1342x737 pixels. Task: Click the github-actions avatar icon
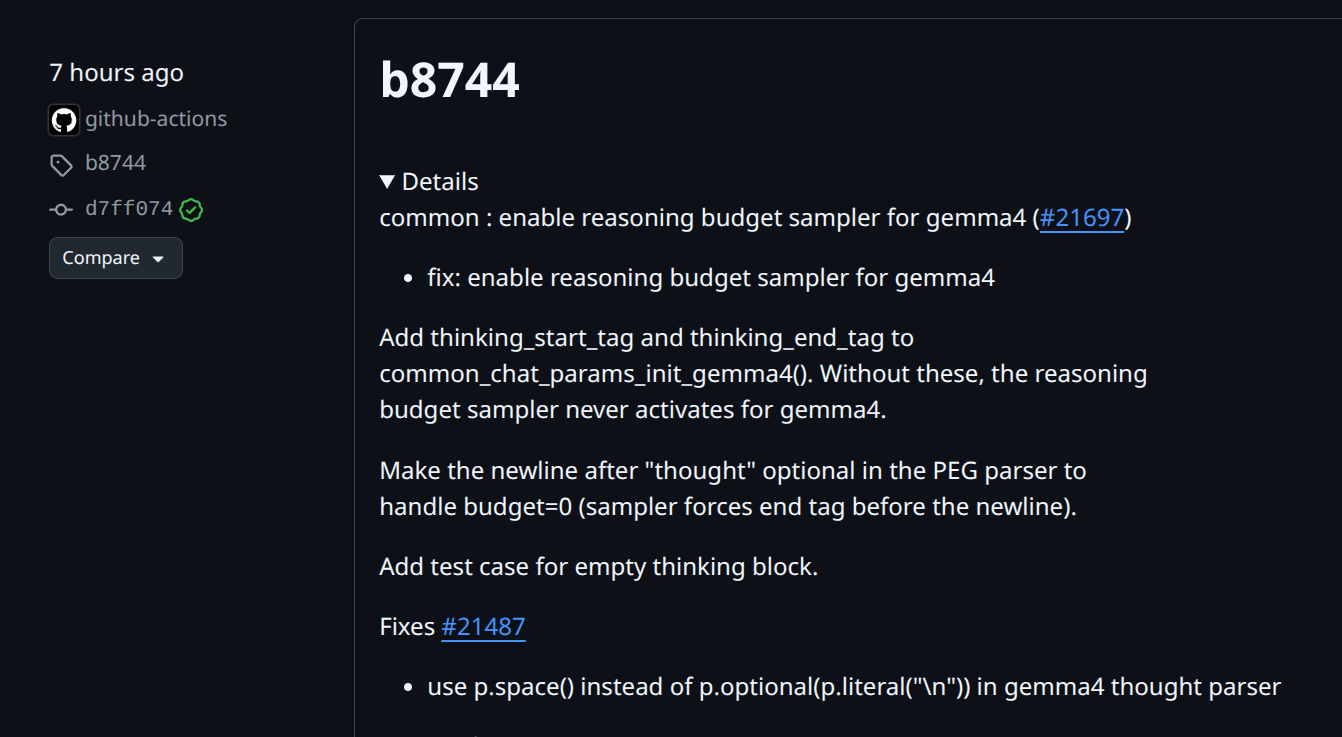[x=64, y=120]
